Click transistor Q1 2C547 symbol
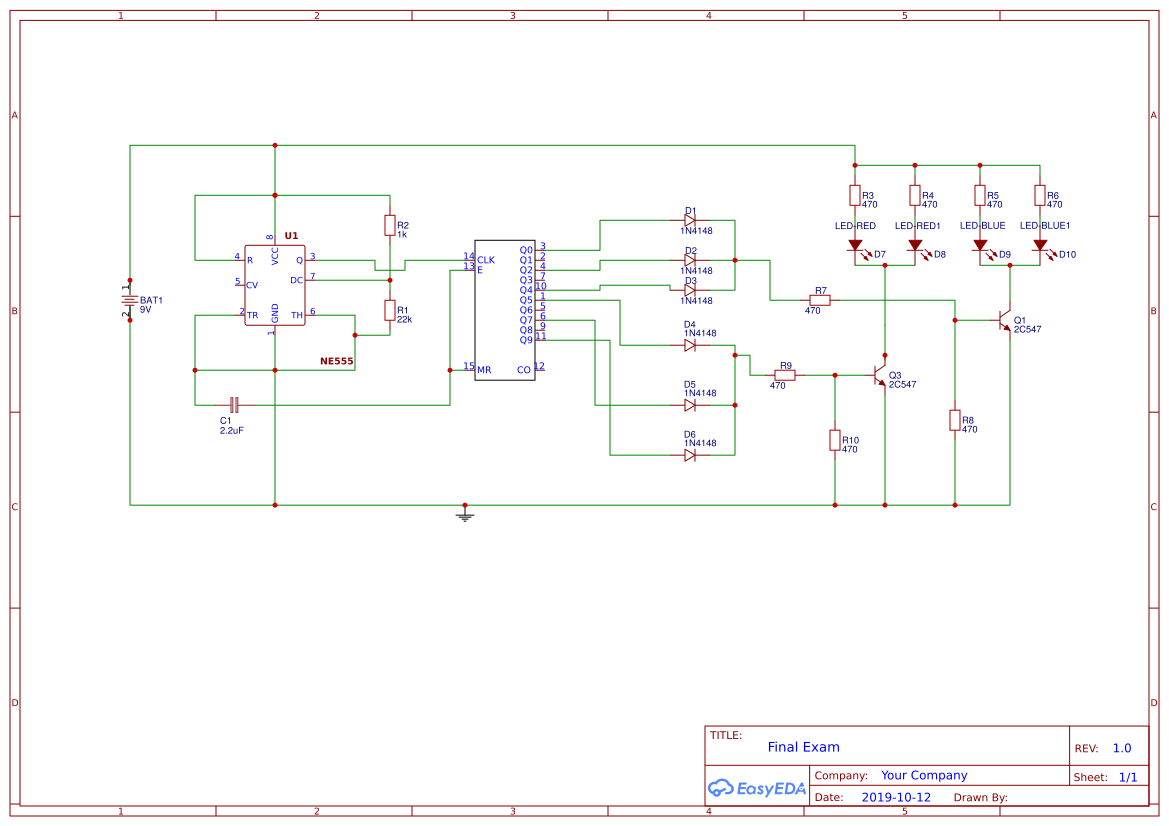 pyautogui.click(x=1004, y=320)
